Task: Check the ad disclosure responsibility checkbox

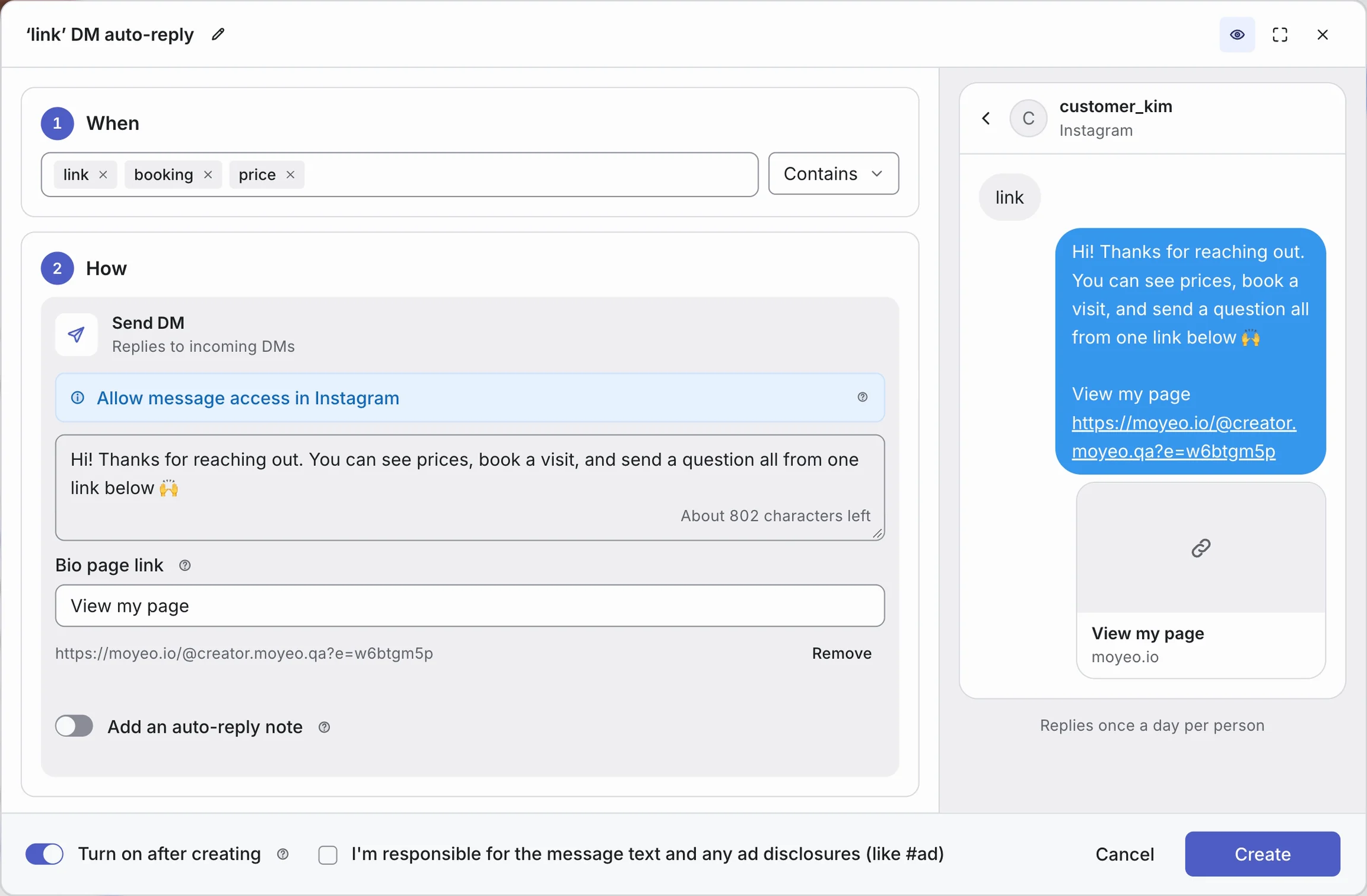Action: click(x=328, y=854)
